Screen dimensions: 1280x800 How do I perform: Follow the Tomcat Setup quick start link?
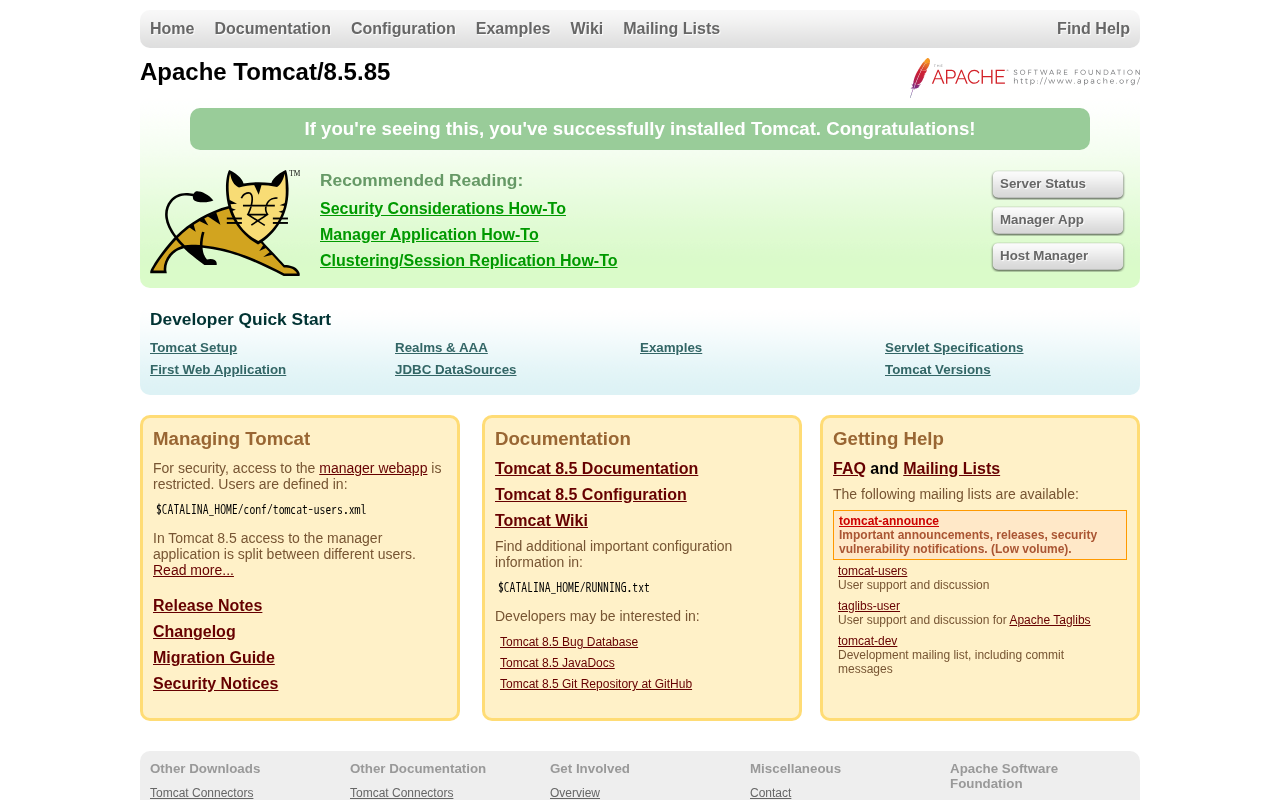point(193,348)
